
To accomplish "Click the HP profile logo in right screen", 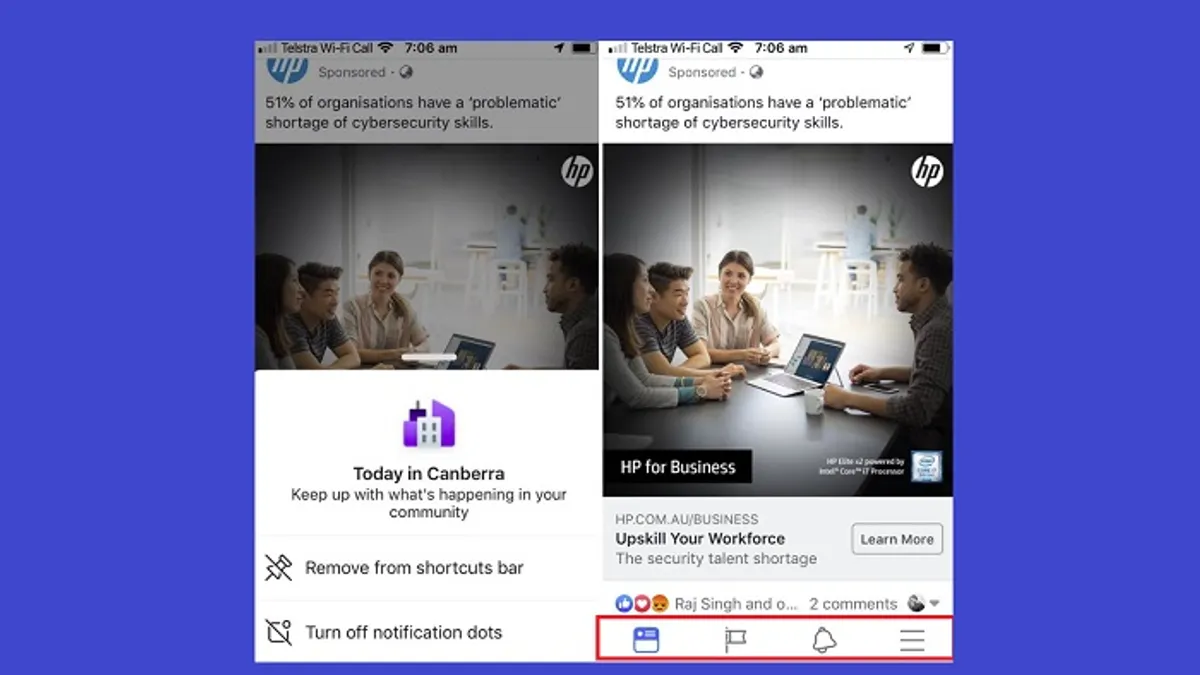I will coord(637,69).
